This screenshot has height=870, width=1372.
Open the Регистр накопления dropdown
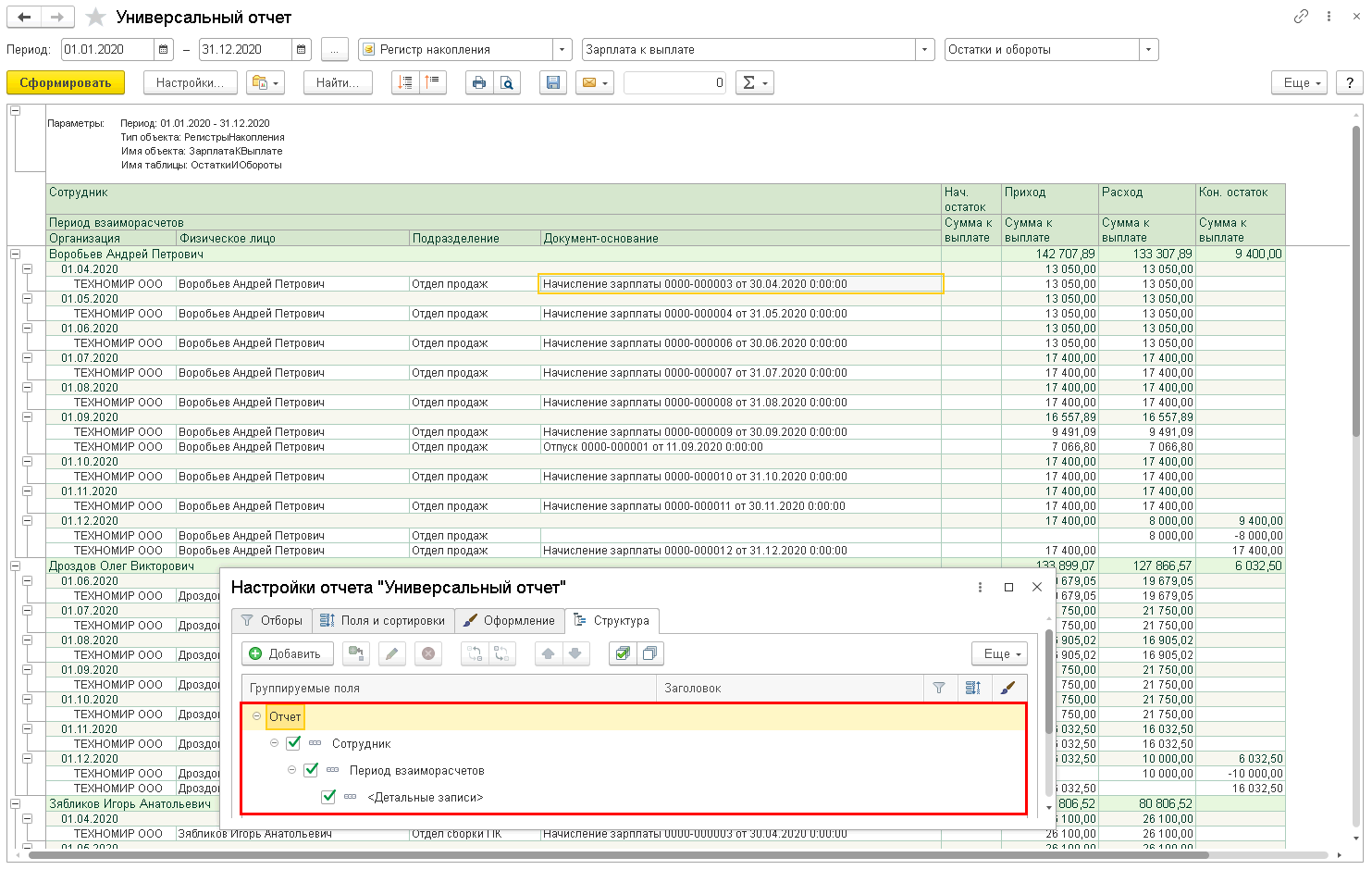click(x=562, y=50)
